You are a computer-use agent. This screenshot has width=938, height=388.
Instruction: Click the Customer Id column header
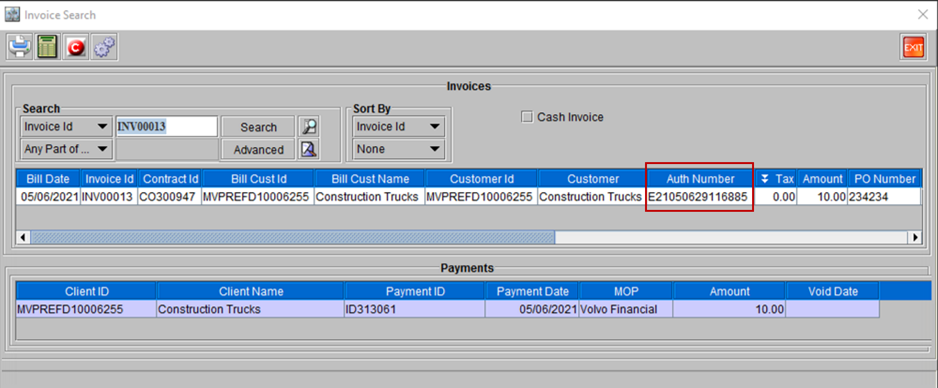click(481, 179)
